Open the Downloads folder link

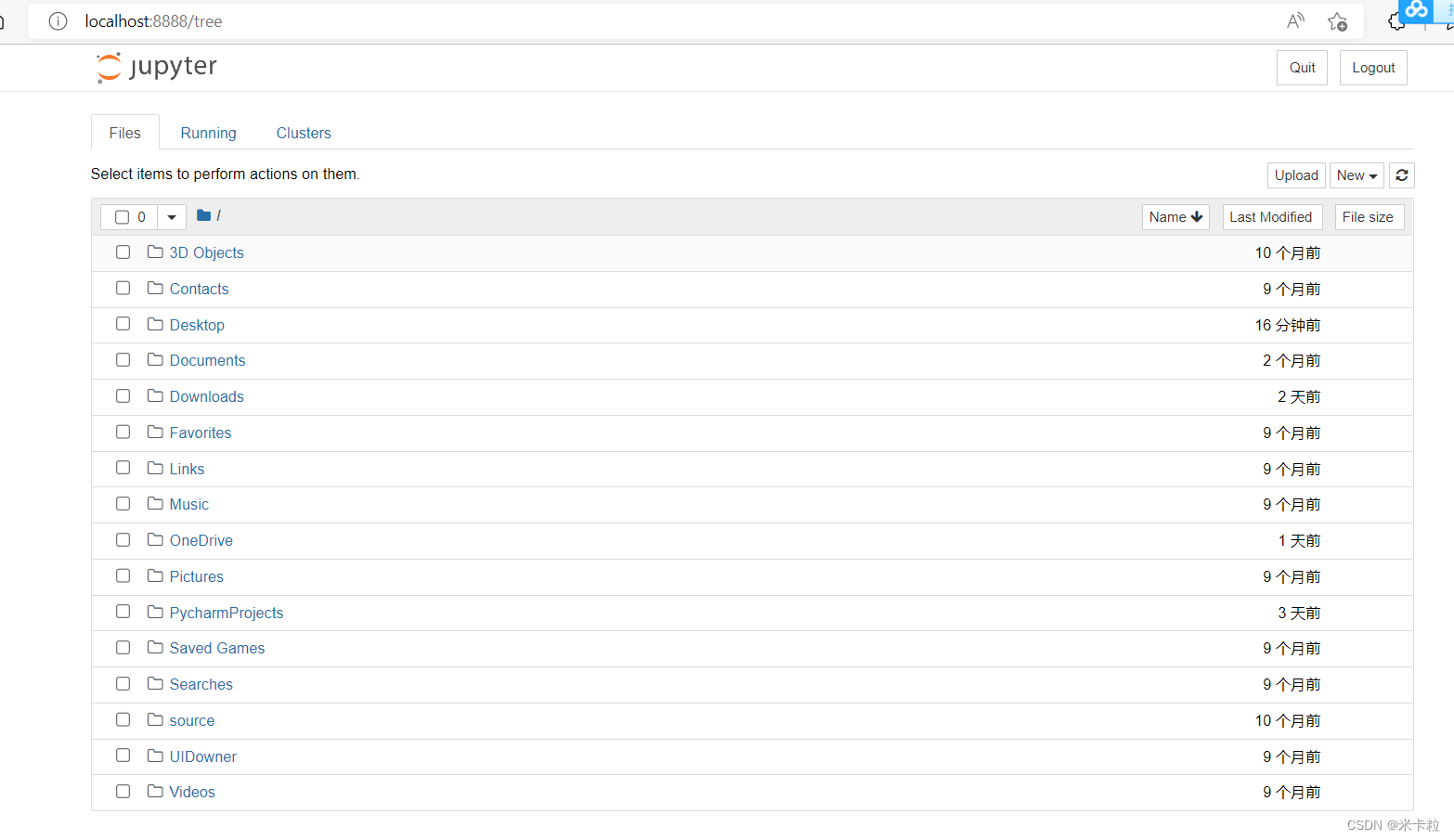coord(207,396)
